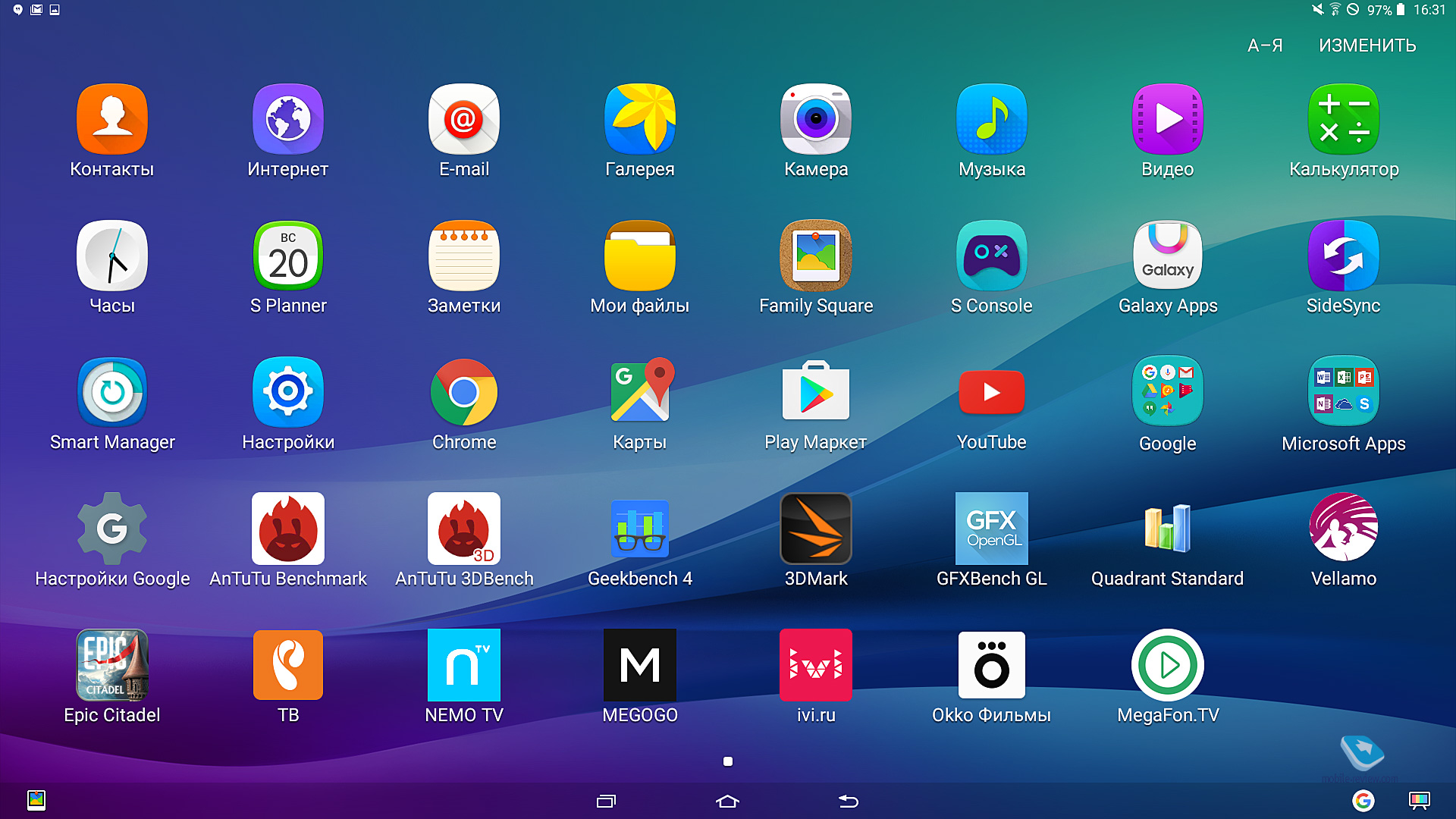Open the Контакты app

coord(112,120)
